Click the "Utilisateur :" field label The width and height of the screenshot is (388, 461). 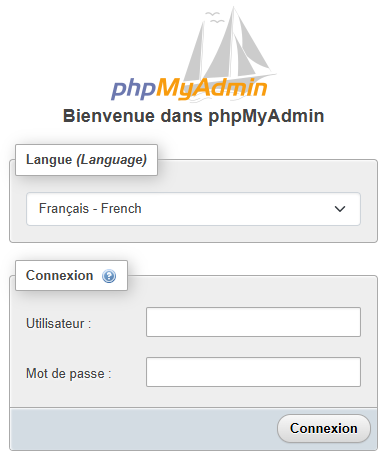(x=59, y=324)
